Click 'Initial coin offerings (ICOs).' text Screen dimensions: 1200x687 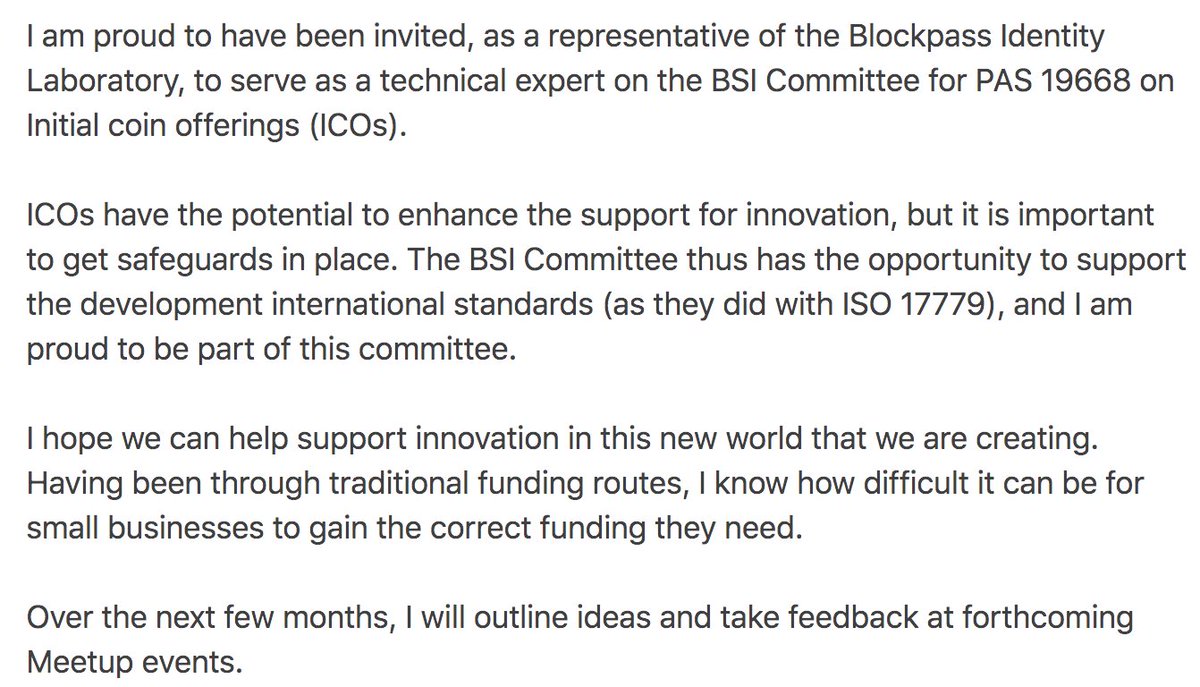tap(207, 131)
